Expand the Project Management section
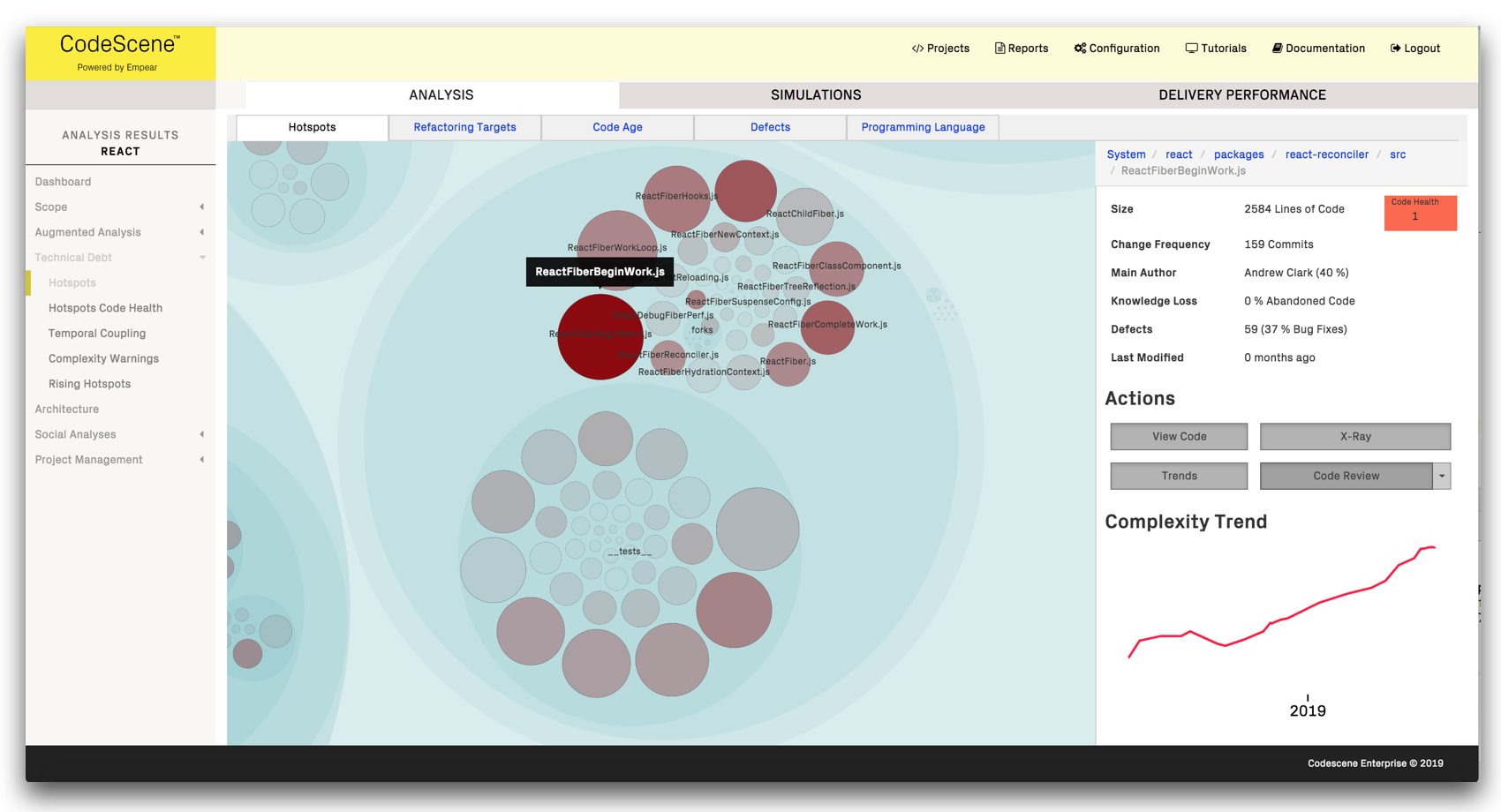Screen dimensions: 1501x812 [202, 460]
